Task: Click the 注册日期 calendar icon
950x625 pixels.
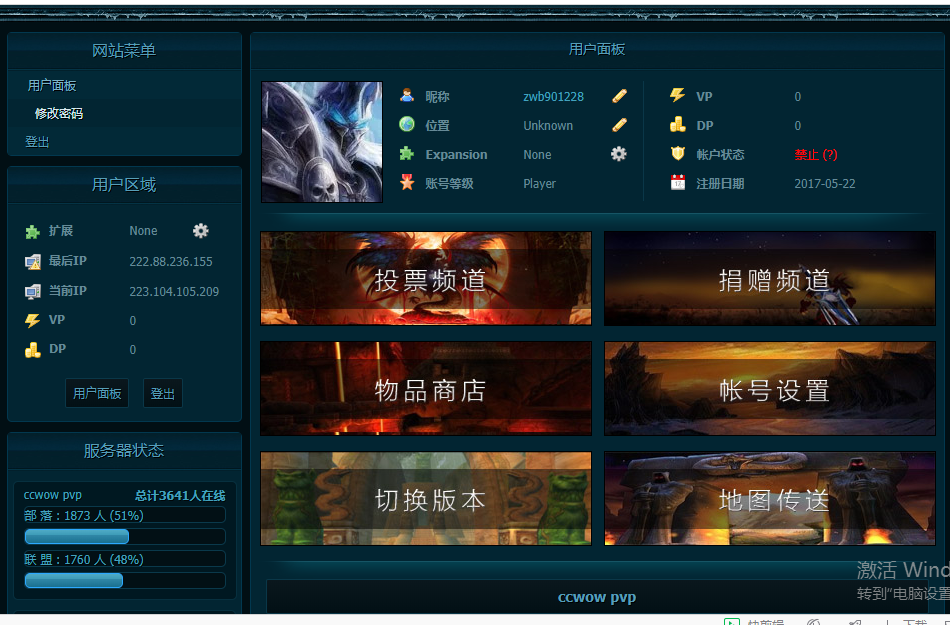Action: point(679,182)
